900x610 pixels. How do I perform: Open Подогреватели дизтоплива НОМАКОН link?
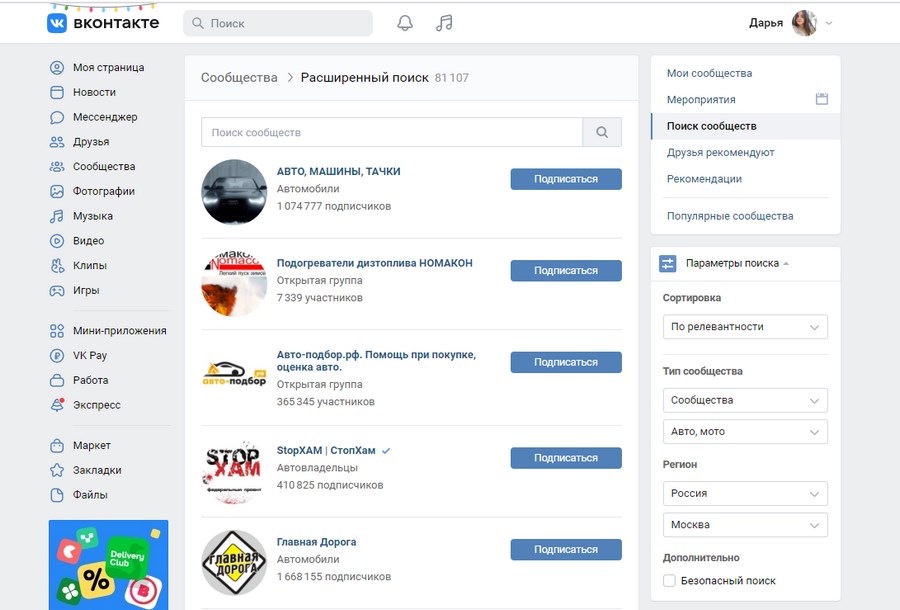375,263
